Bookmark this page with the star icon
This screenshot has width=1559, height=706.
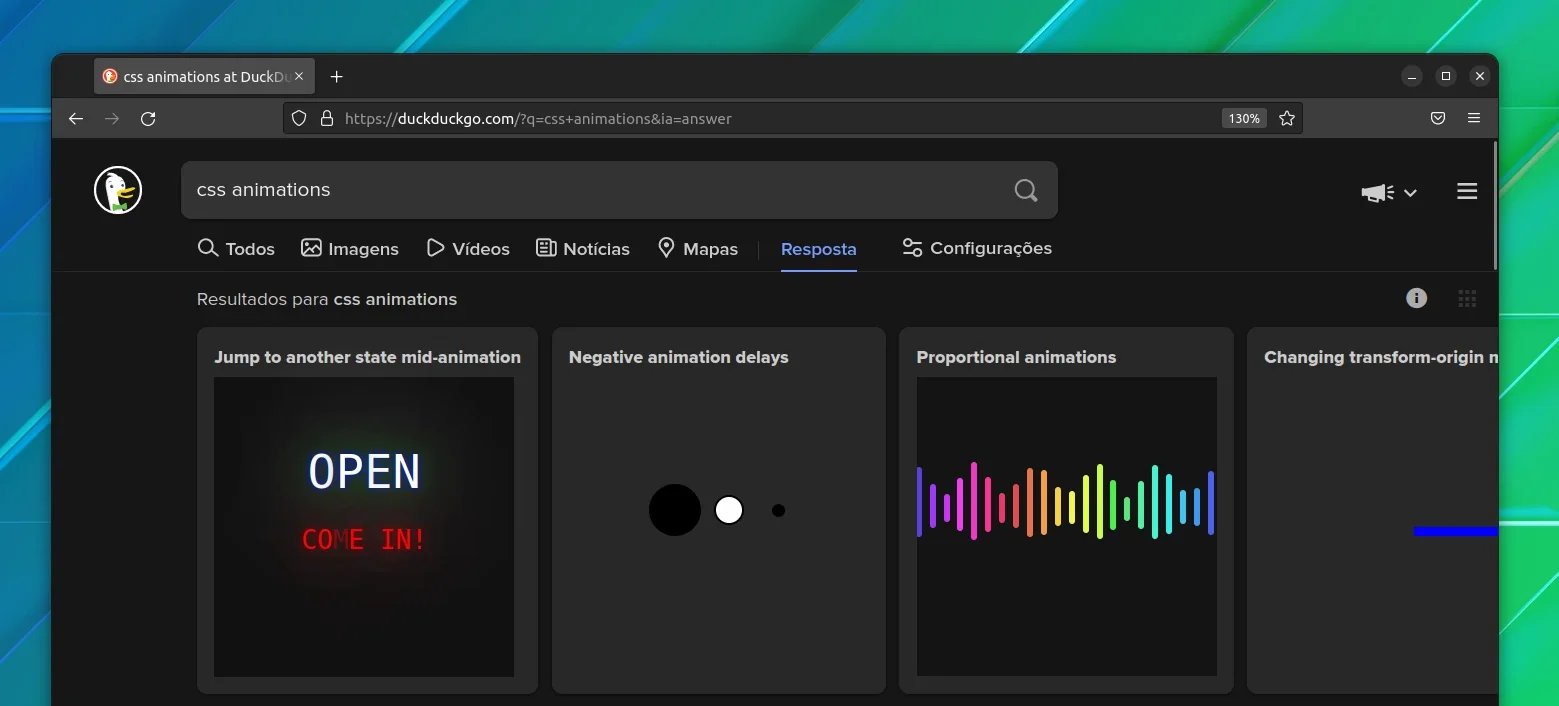(x=1287, y=118)
